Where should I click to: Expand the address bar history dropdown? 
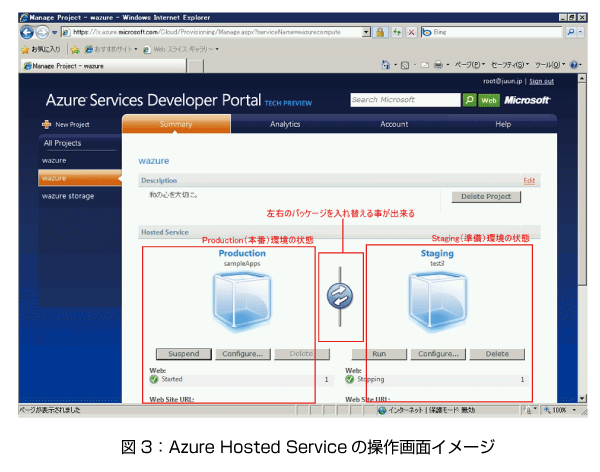pos(366,32)
